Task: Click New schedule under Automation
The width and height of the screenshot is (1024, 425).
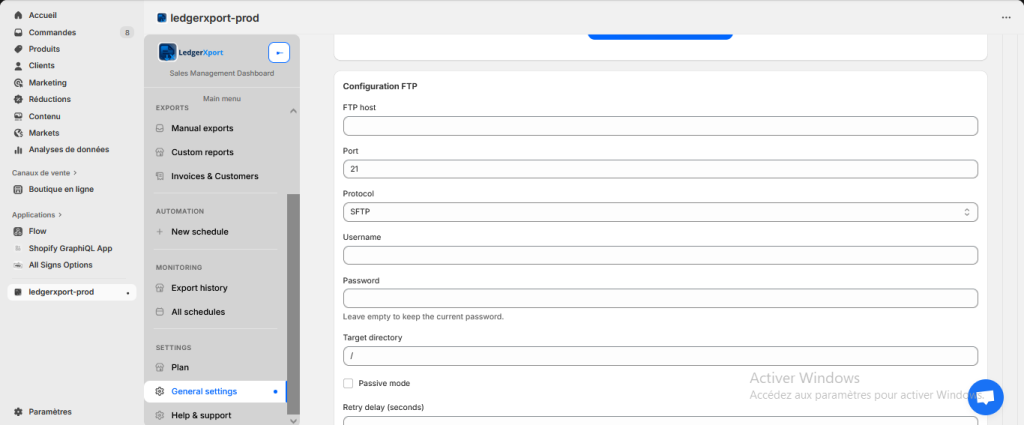Action: pyautogui.click(x=199, y=232)
